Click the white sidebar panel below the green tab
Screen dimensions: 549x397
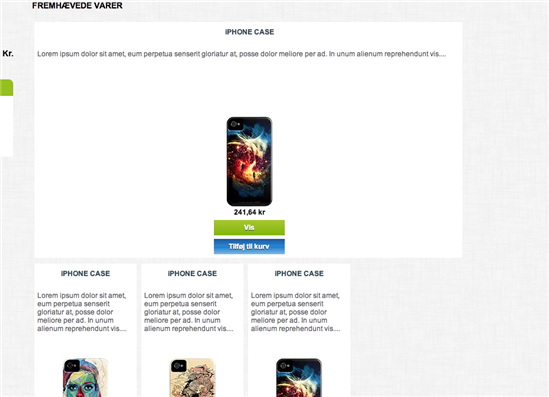pos(7,126)
